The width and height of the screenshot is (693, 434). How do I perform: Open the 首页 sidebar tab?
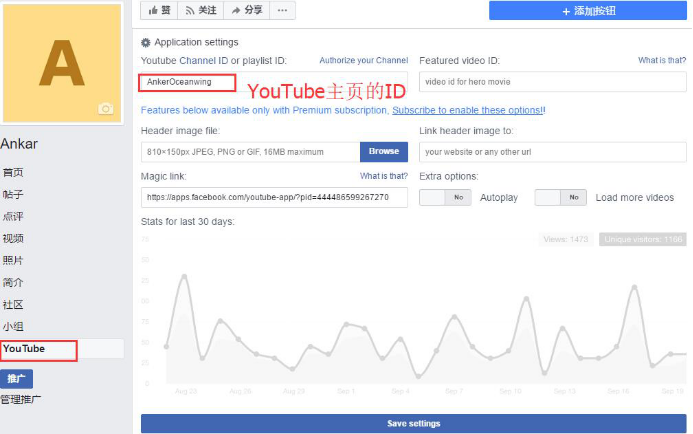(x=13, y=173)
